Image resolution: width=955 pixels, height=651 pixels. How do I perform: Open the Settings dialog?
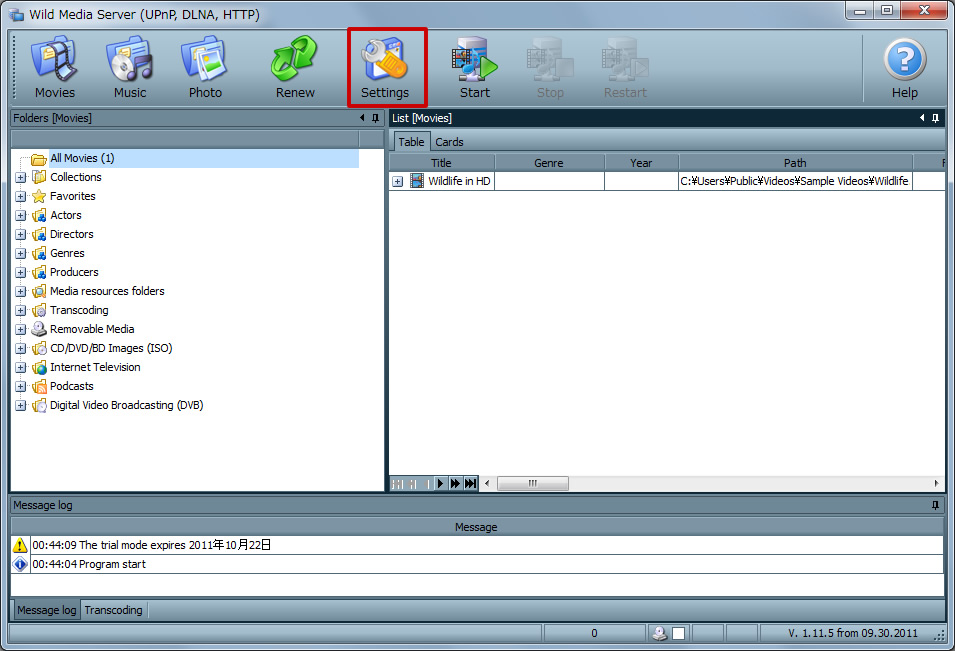click(x=385, y=67)
